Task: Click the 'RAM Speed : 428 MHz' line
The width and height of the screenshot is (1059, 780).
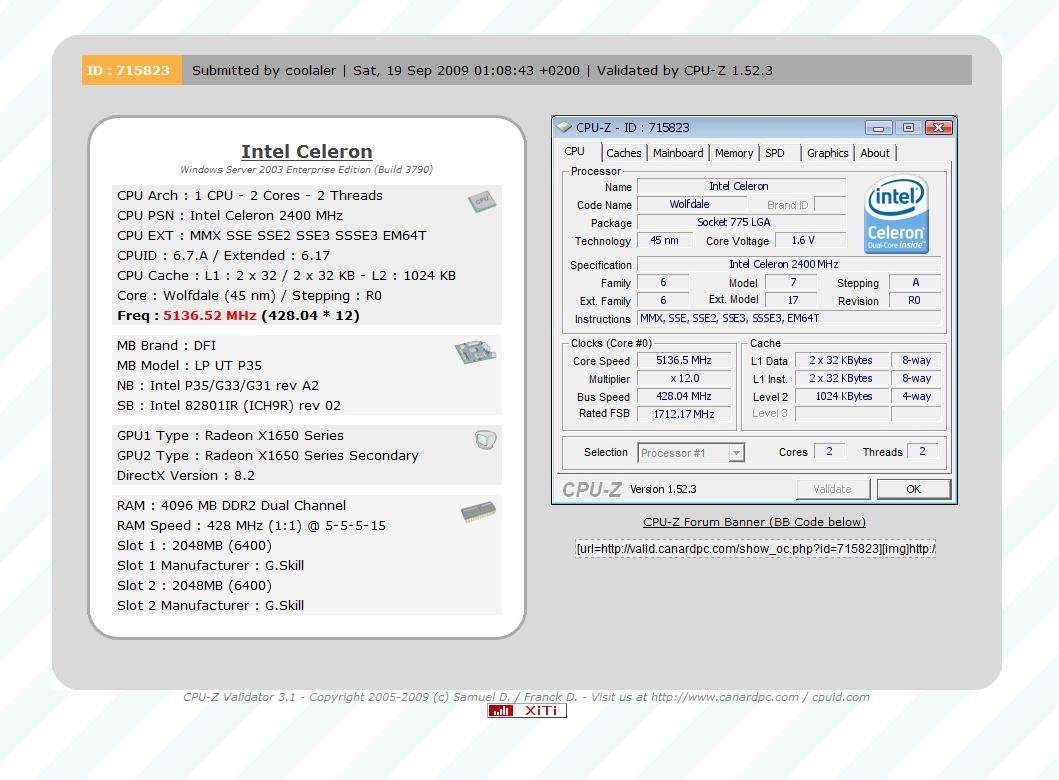Action: (251, 525)
